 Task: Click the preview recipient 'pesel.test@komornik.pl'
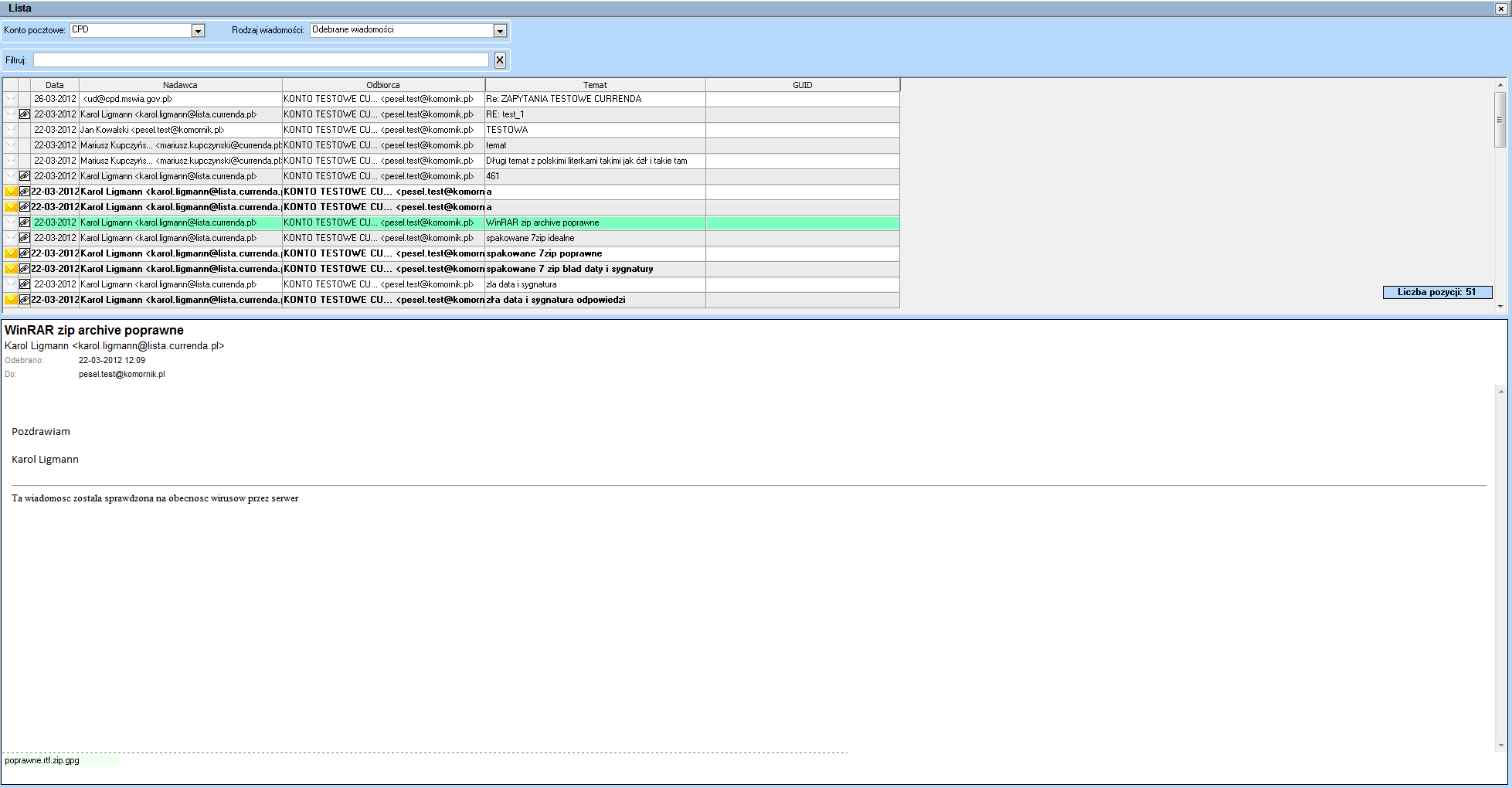click(x=122, y=374)
